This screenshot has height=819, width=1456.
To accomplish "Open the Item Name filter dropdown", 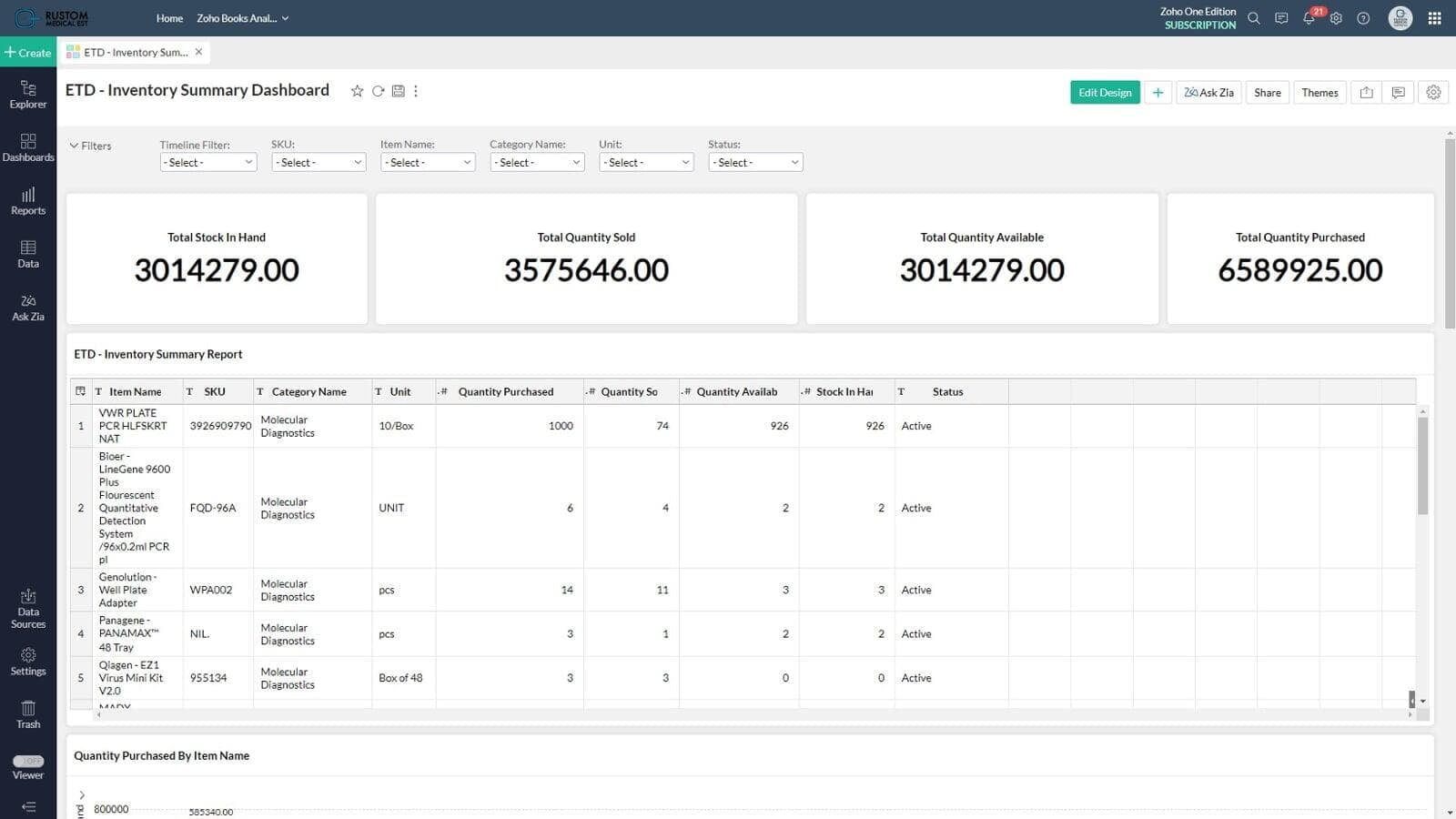I will (x=428, y=162).
